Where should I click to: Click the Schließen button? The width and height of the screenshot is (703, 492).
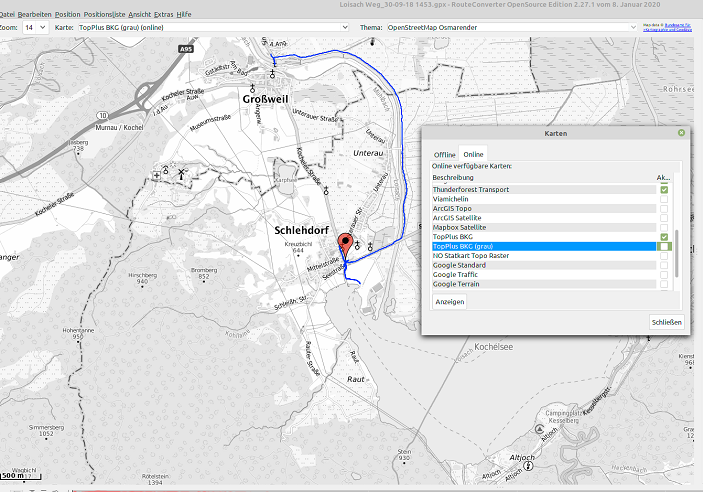(x=666, y=322)
